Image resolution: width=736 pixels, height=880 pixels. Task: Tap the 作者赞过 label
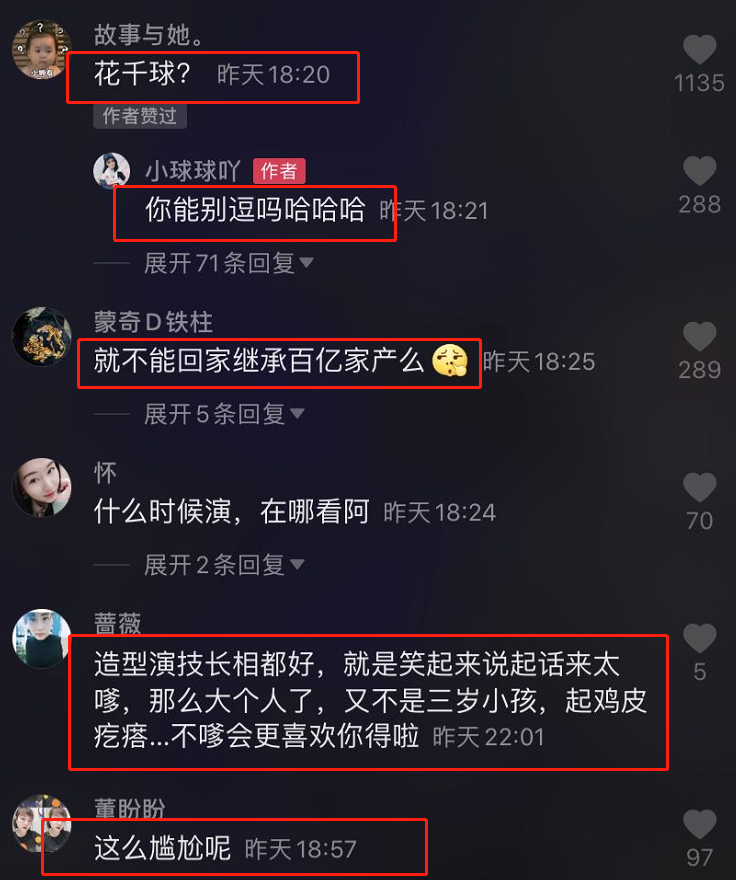[x=140, y=116]
